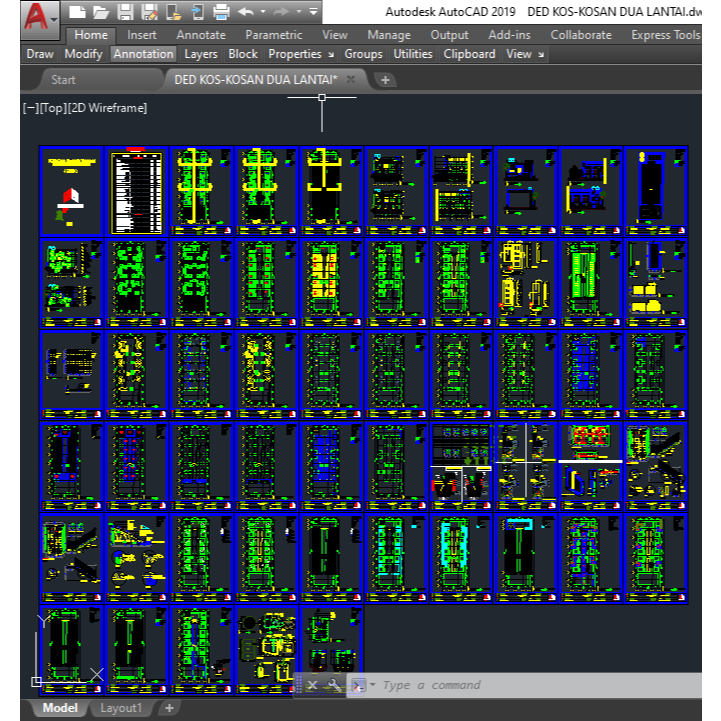Image resolution: width=721 pixels, height=721 pixels.
Task: Select the white drawing-list table sheet
Action: (x=137, y=191)
